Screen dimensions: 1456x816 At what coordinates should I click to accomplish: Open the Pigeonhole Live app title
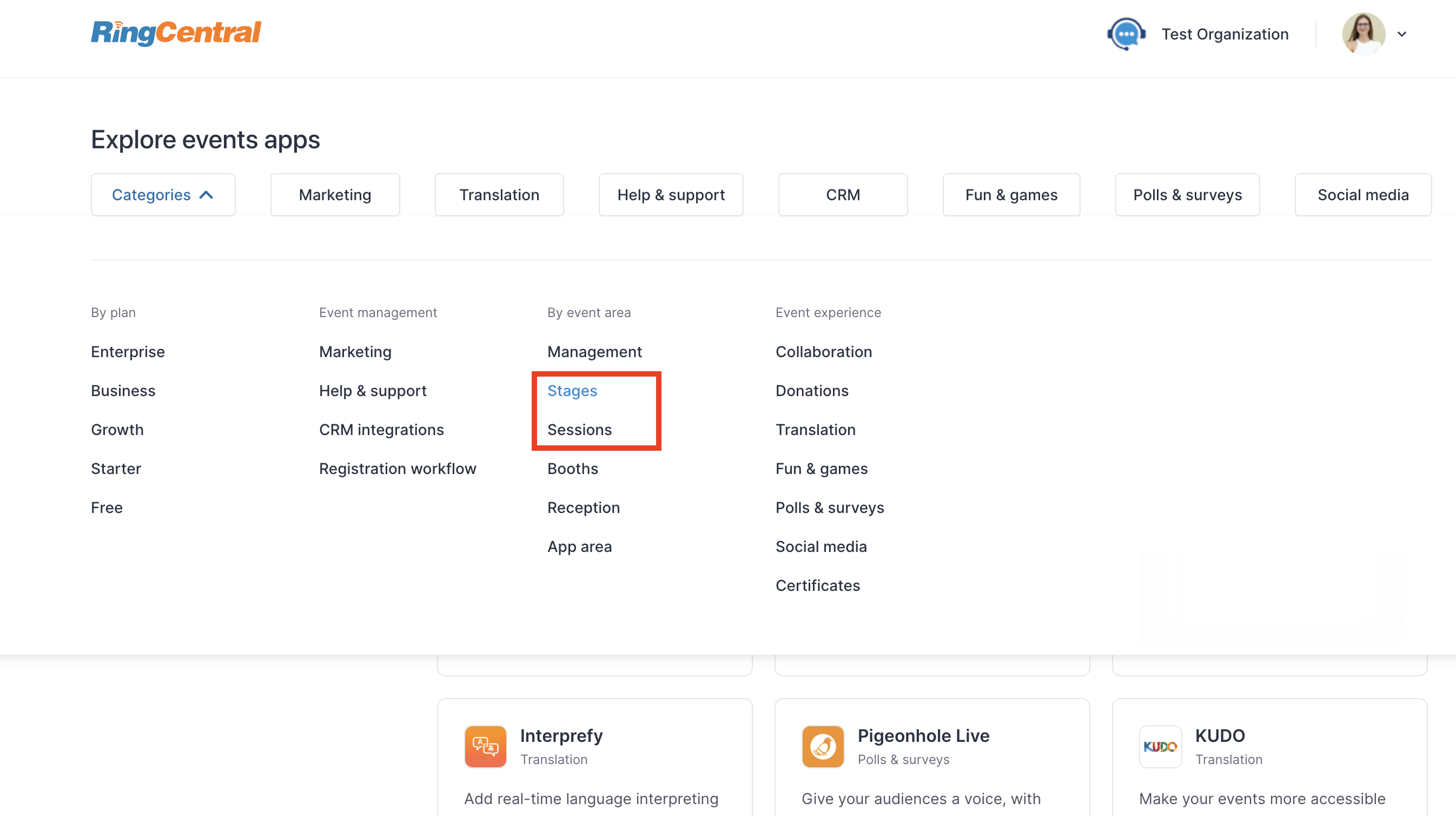924,736
